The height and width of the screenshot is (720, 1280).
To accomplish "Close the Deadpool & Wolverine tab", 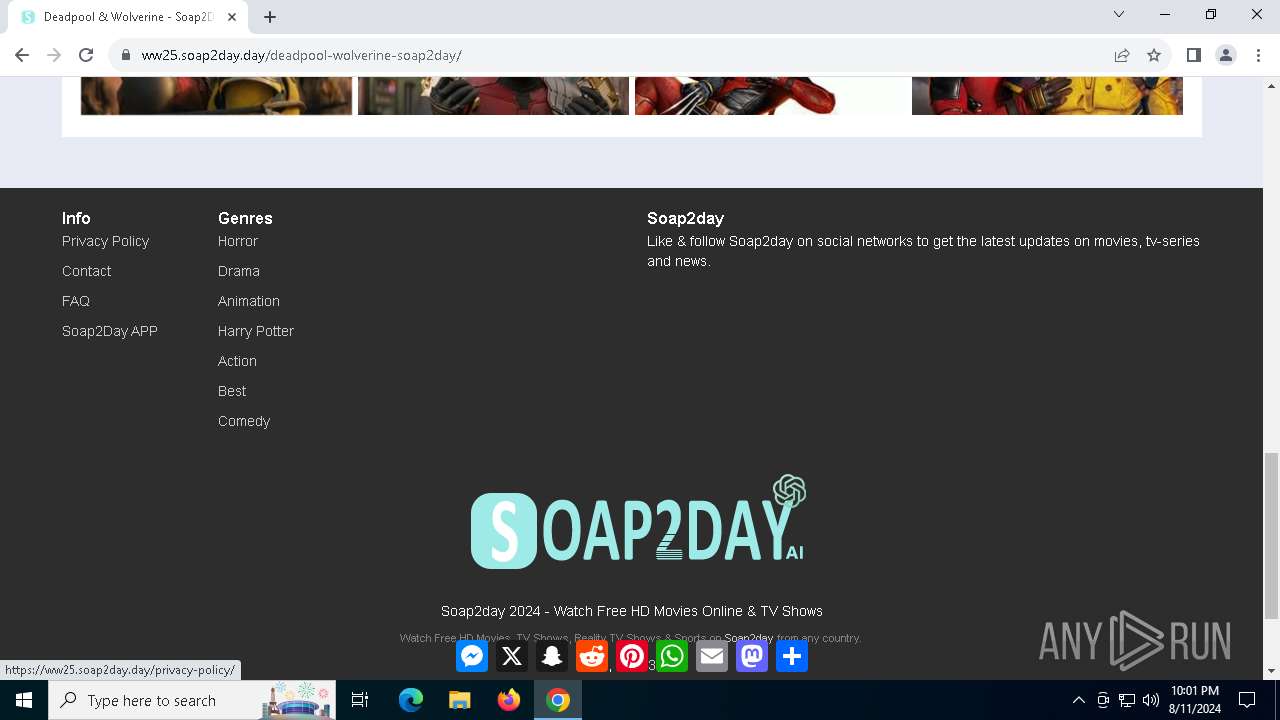I will 232,17.
